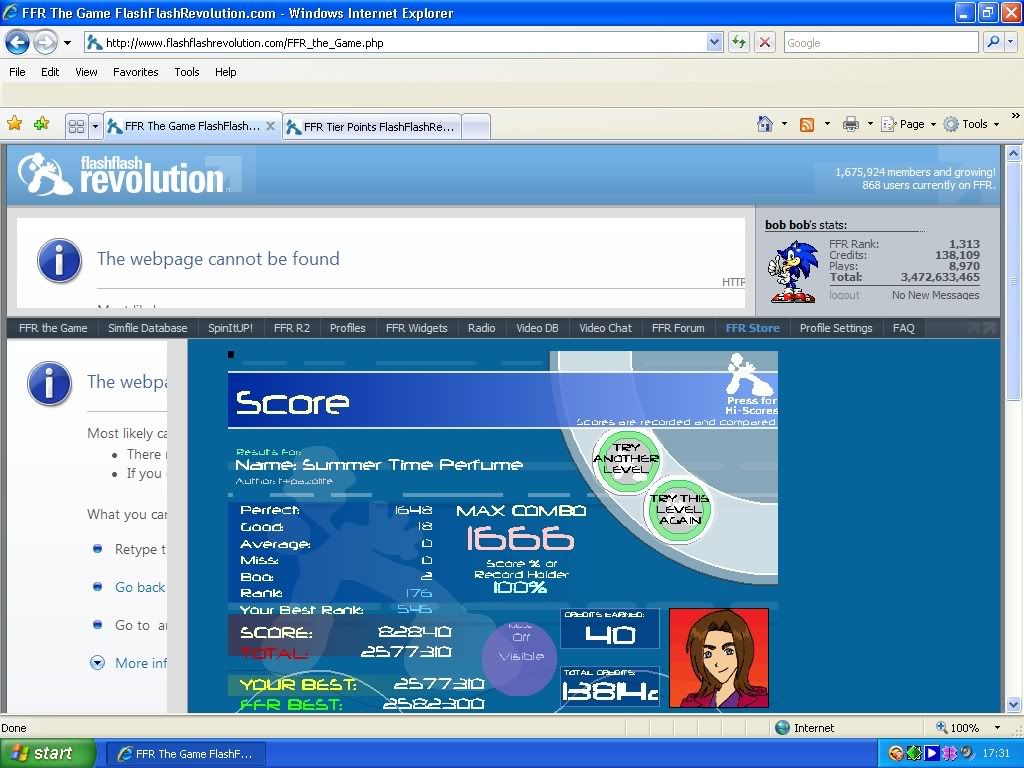
Task: Open the Simfile Database link
Action: point(148,328)
